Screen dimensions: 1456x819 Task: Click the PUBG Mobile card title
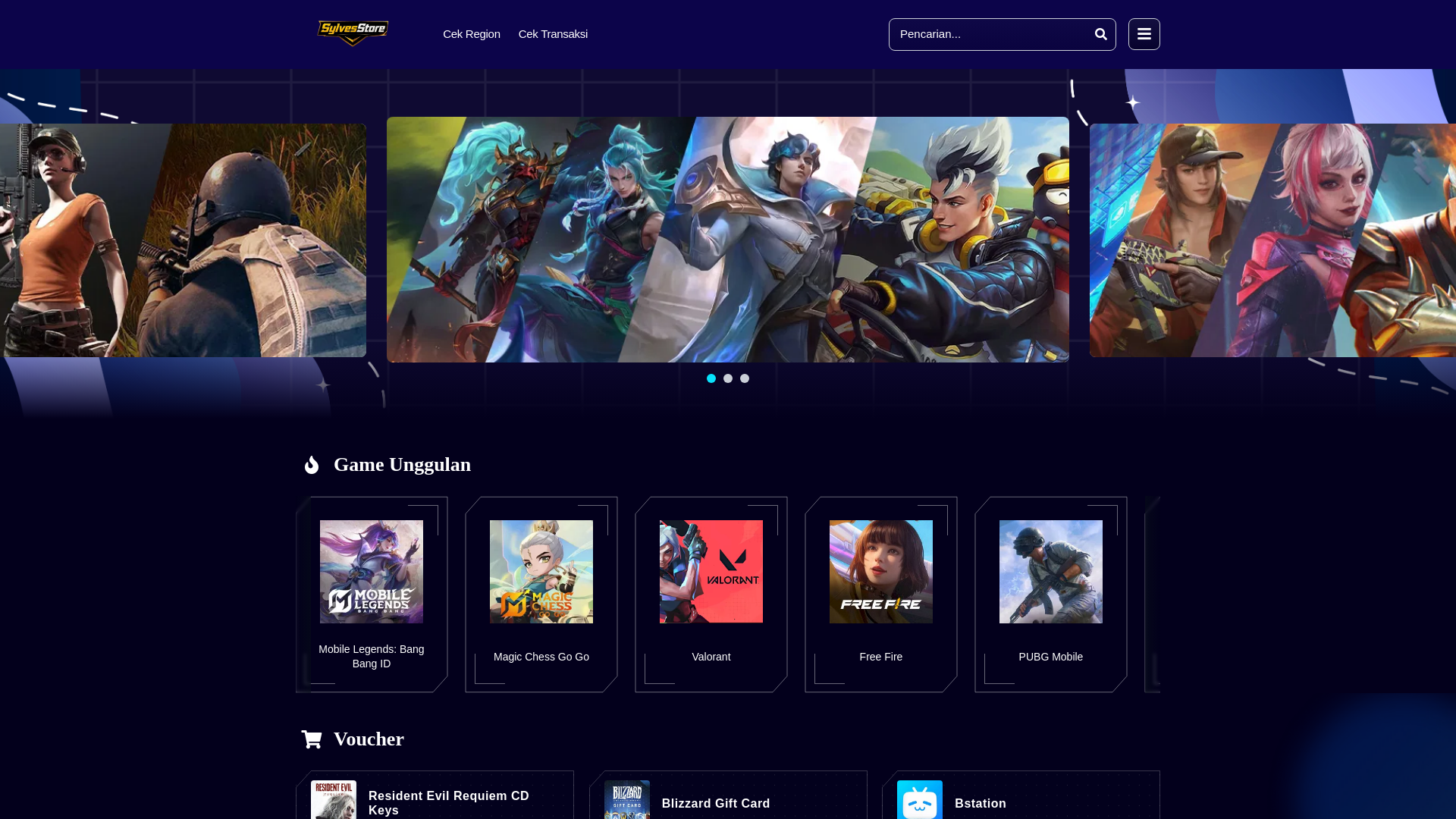coord(1051,657)
